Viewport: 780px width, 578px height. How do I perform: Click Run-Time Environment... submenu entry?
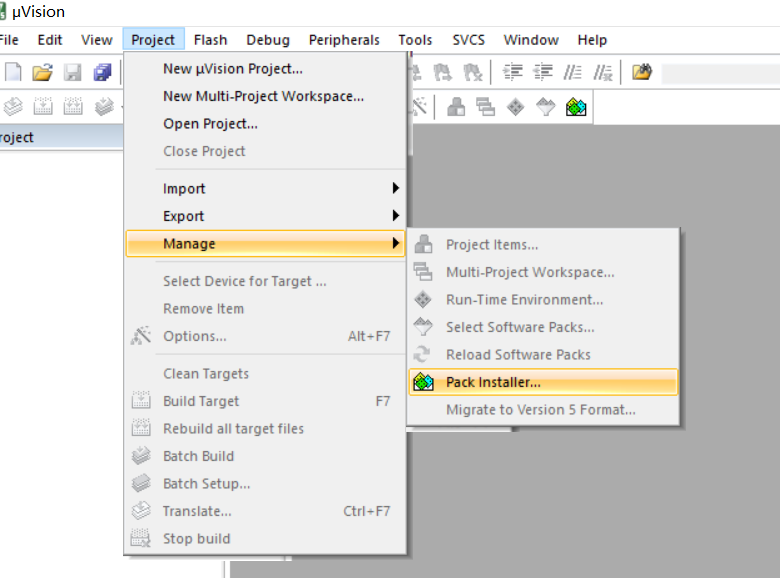click(x=543, y=299)
